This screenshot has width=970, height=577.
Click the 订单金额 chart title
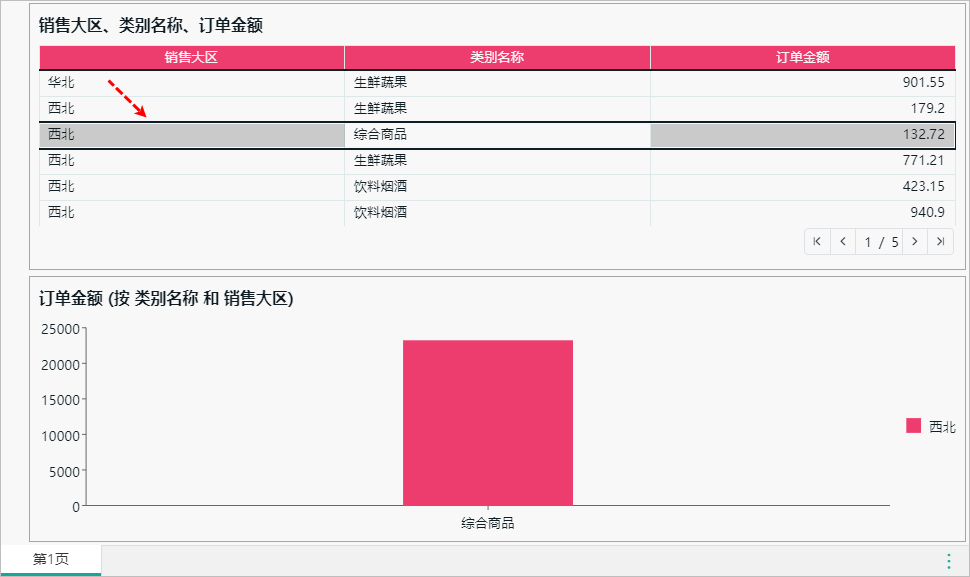[x=165, y=298]
